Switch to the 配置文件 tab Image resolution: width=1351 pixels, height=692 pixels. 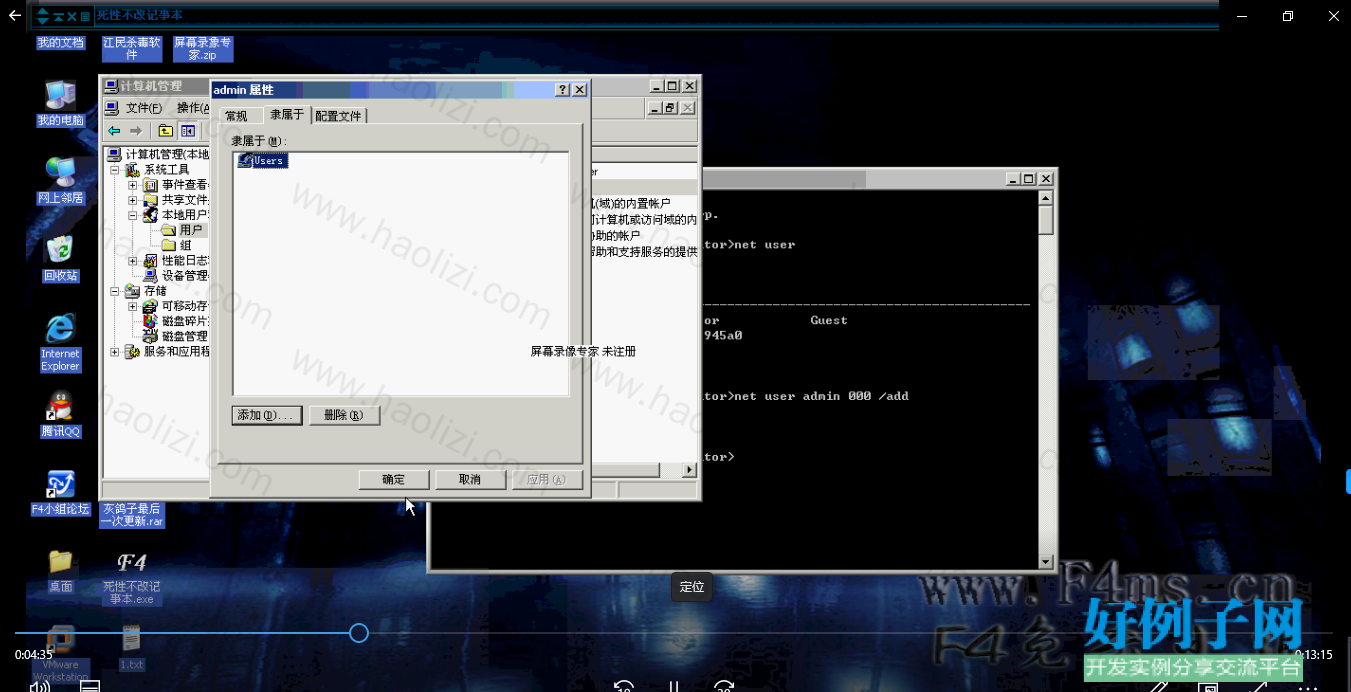point(338,116)
